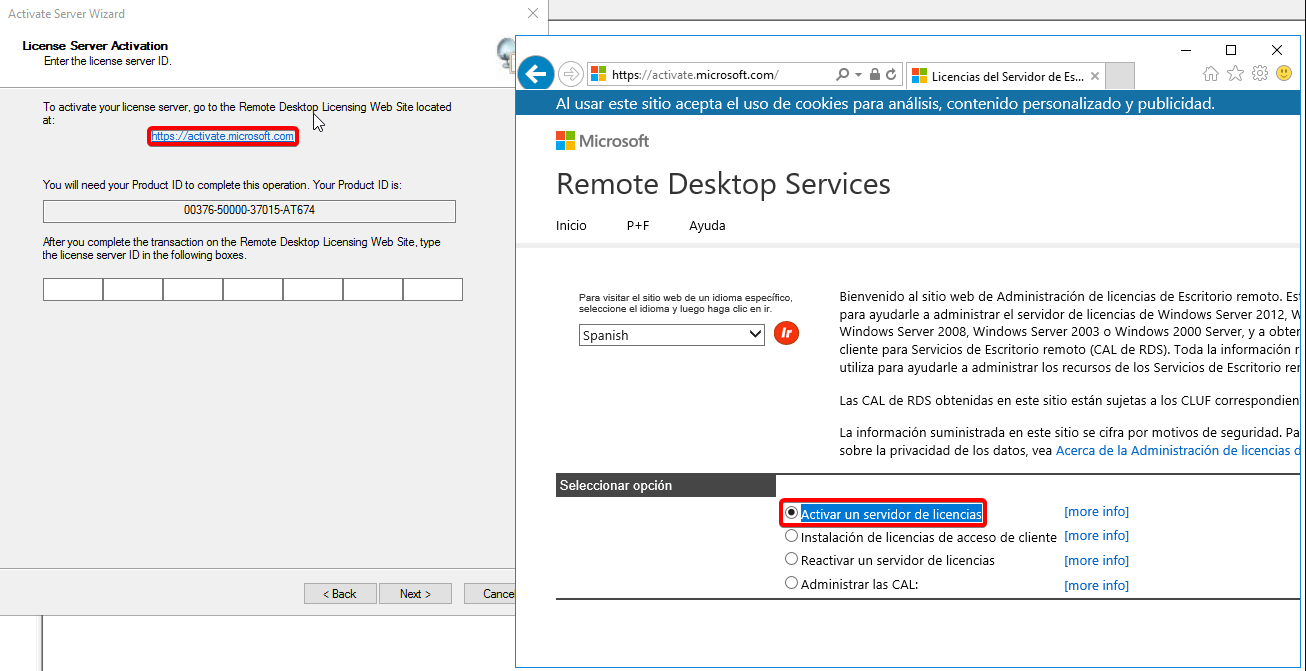Click the browser forward arrow button
Viewport: 1306px width, 671px height.
coord(570,74)
